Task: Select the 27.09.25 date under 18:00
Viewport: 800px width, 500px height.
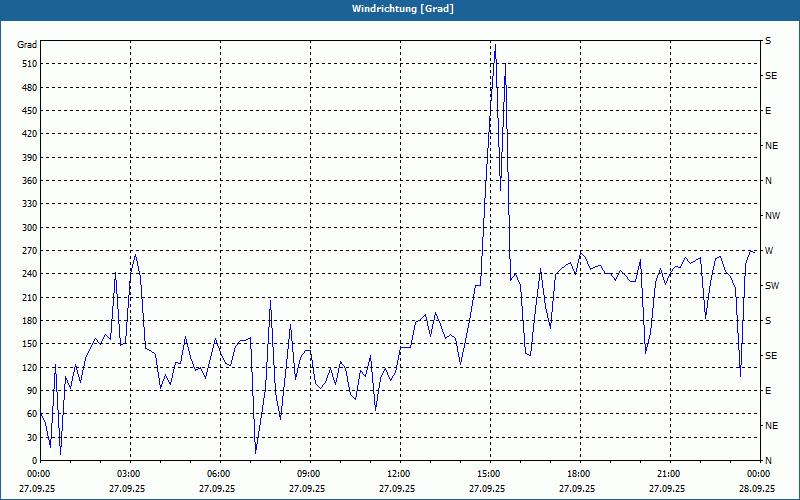Action: pos(577,489)
